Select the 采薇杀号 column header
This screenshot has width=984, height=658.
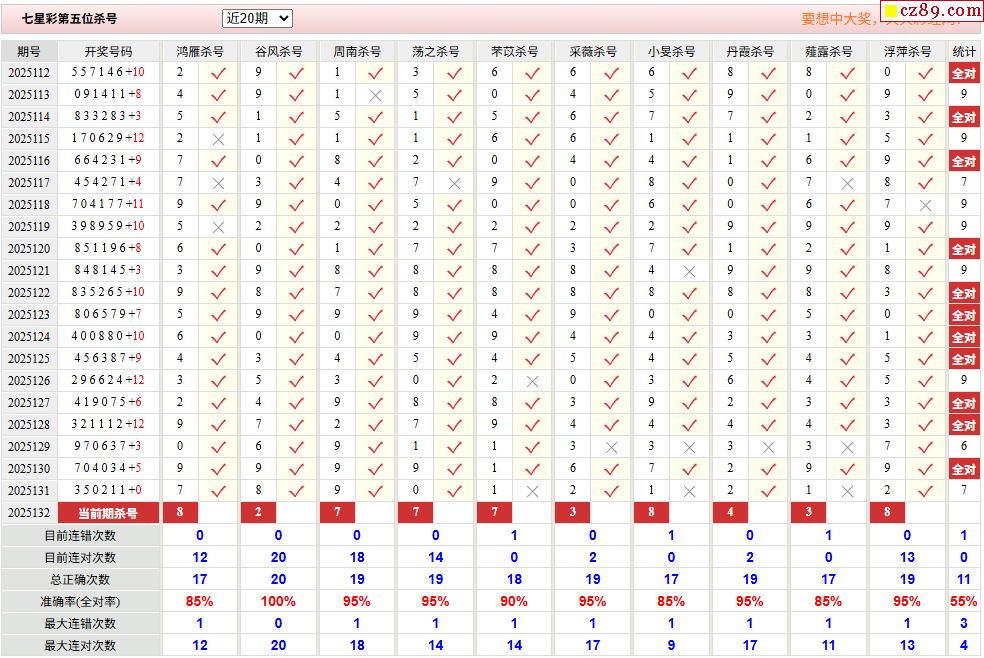(x=592, y=51)
